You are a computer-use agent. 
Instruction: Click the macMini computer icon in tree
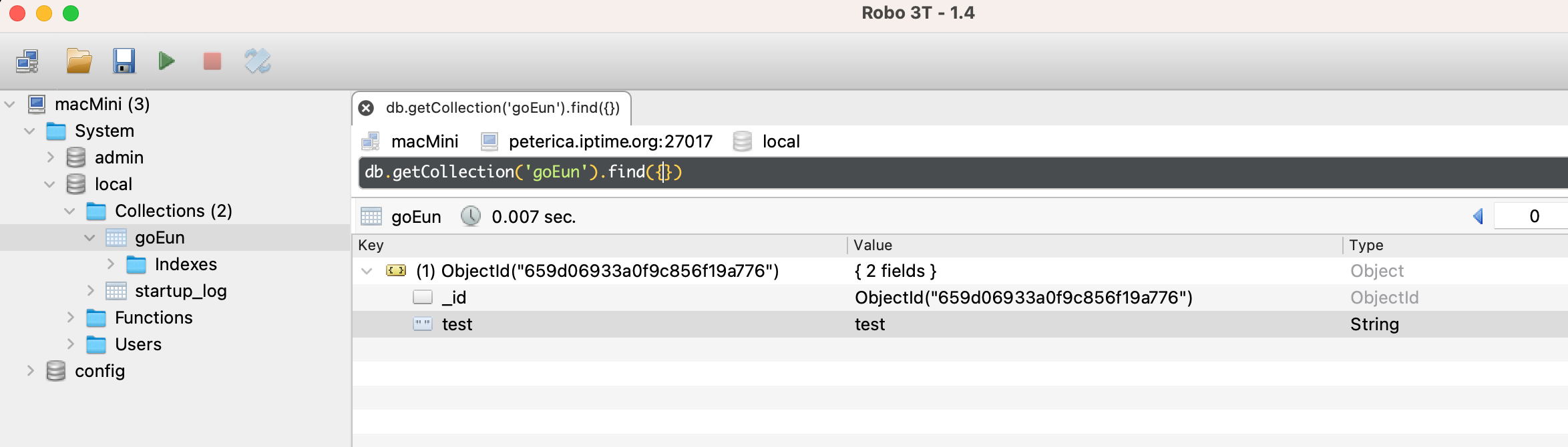[x=37, y=104]
